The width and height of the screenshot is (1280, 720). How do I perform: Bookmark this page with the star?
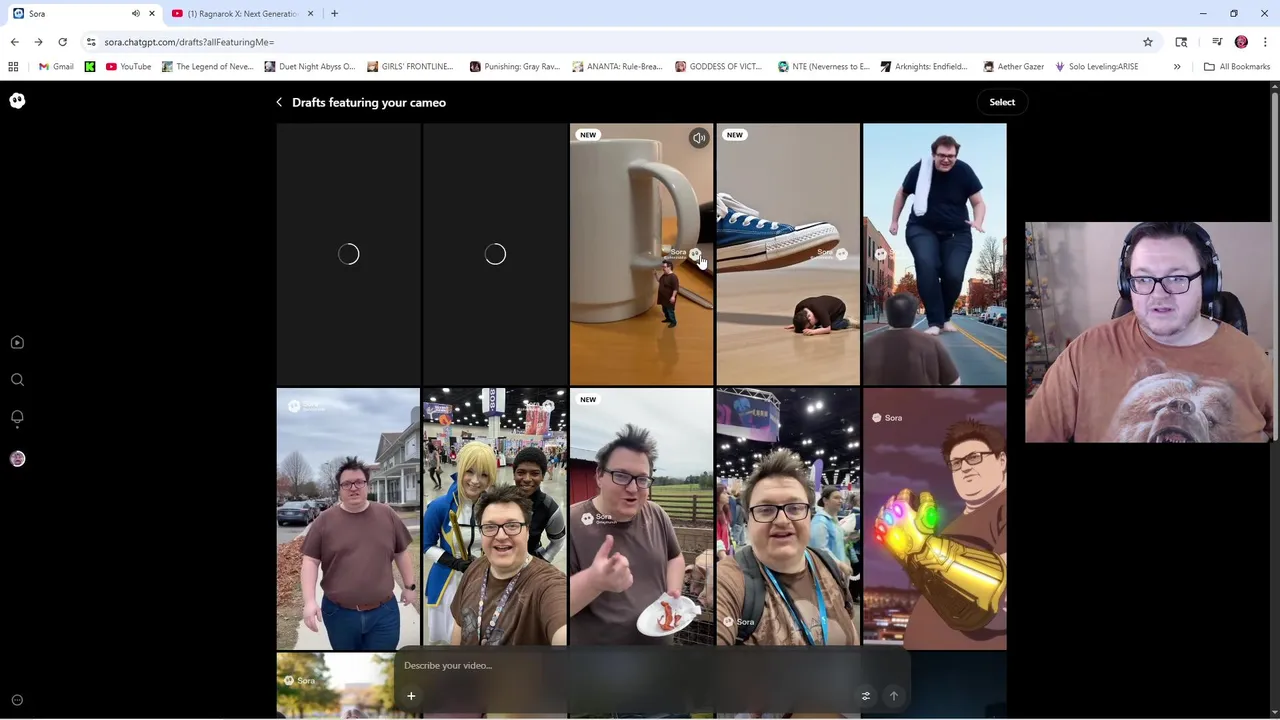(1148, 42)
